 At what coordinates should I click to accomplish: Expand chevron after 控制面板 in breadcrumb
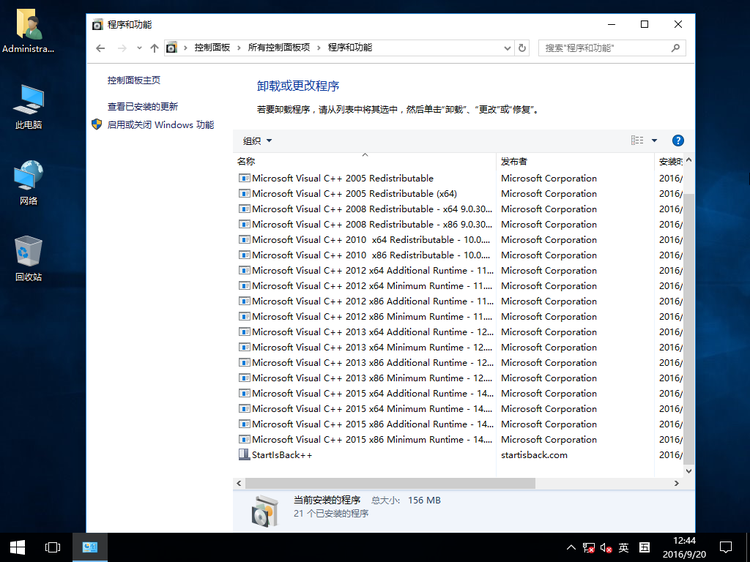[x=239, y=48]
